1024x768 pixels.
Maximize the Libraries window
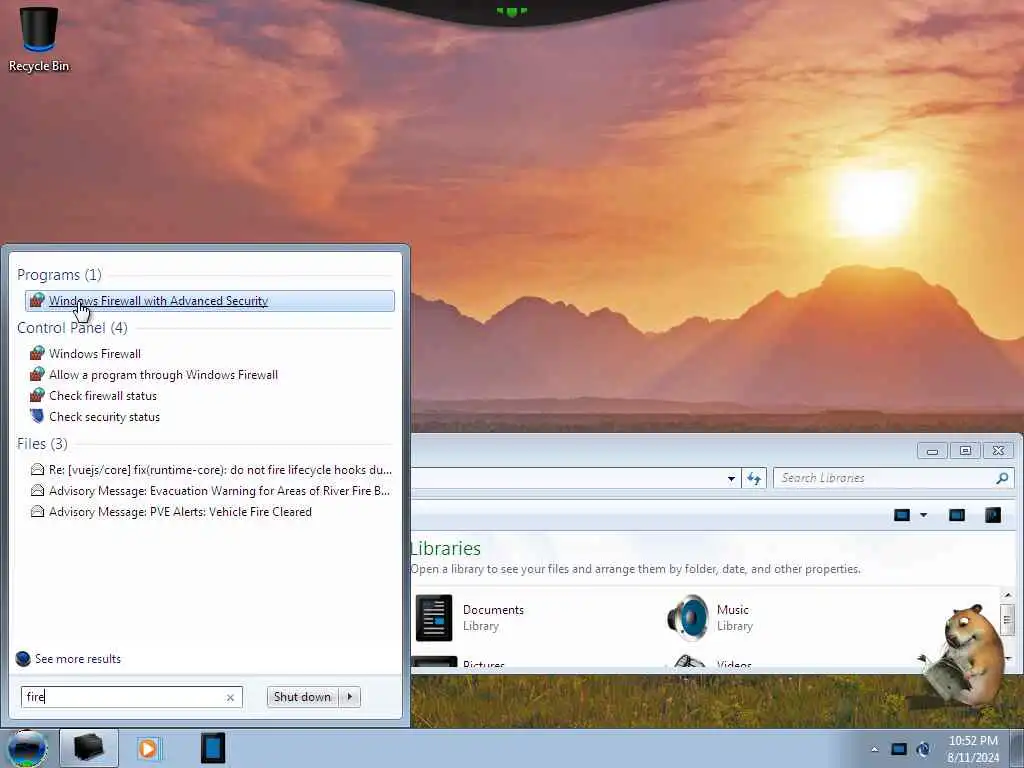965,451
